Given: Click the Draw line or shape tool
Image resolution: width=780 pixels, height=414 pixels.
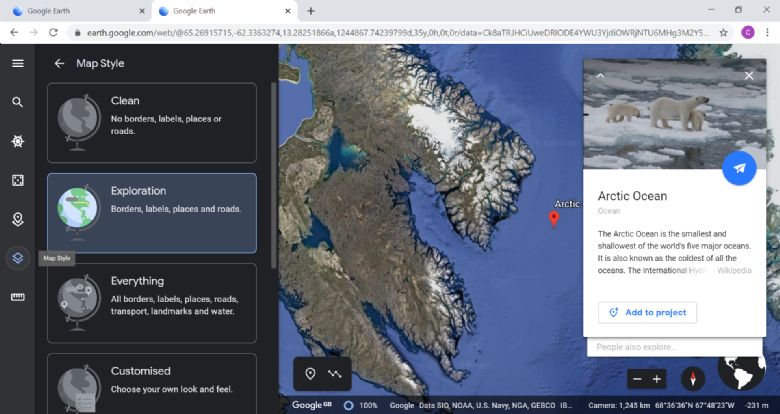Looking at the screenshot, I should click(335, 374).
